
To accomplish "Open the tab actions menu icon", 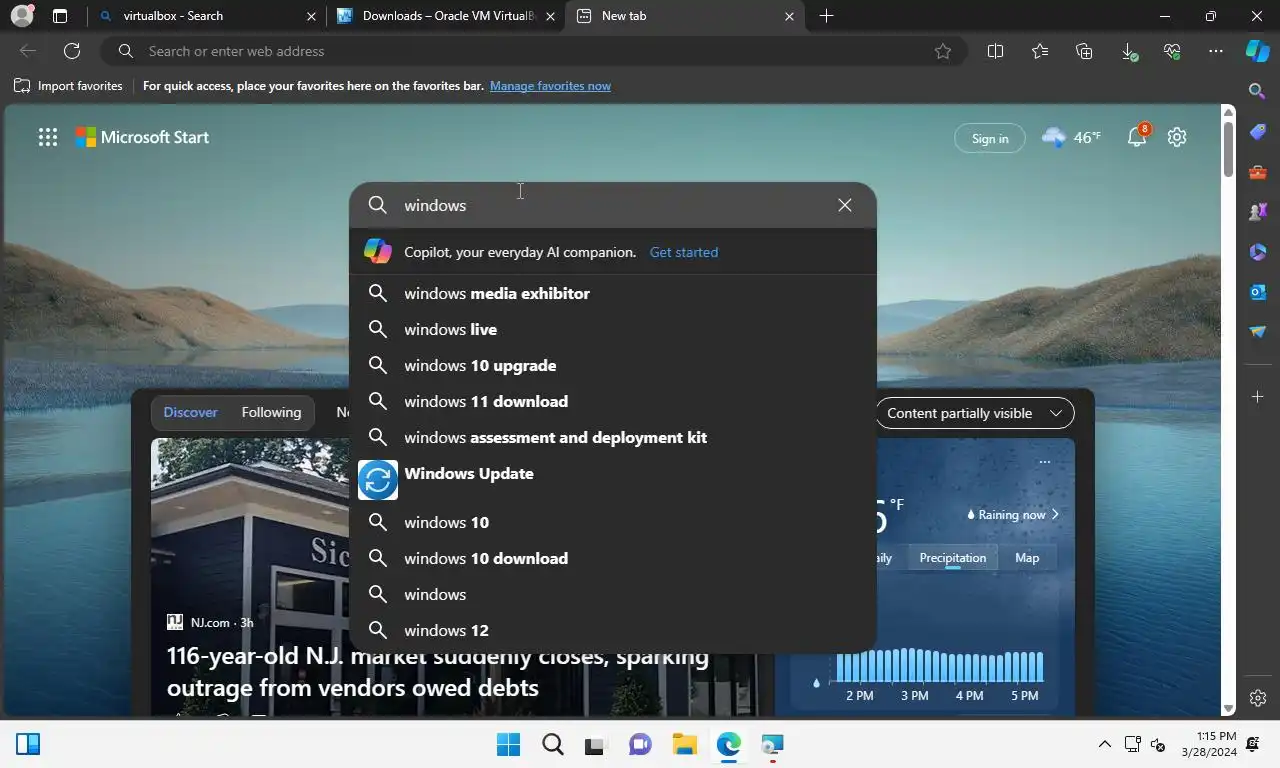I will point(60,16).
